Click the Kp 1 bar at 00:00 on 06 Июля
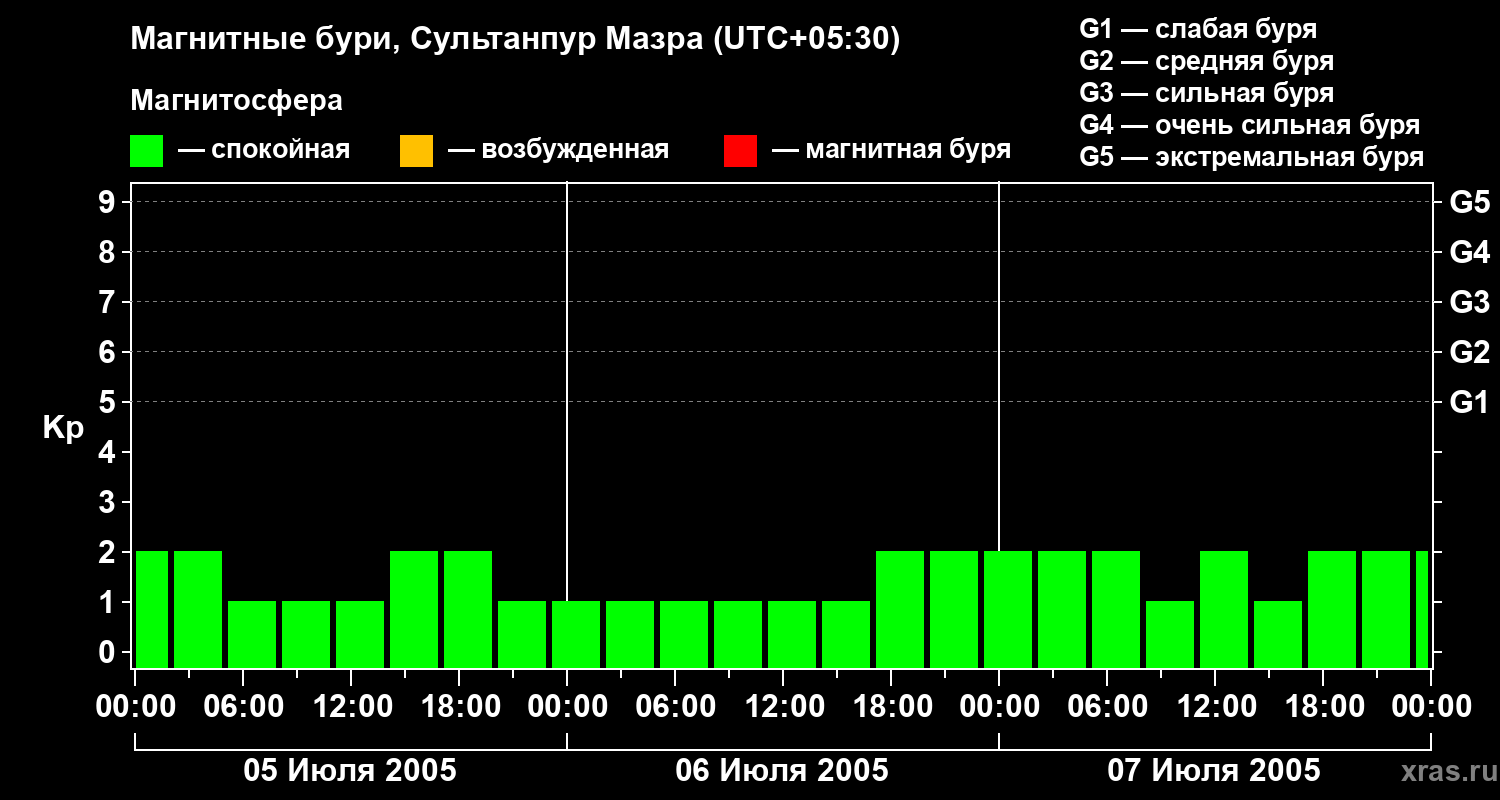Image resolution: width=1500 pixels, height=800 pixels. pos(576,634)
